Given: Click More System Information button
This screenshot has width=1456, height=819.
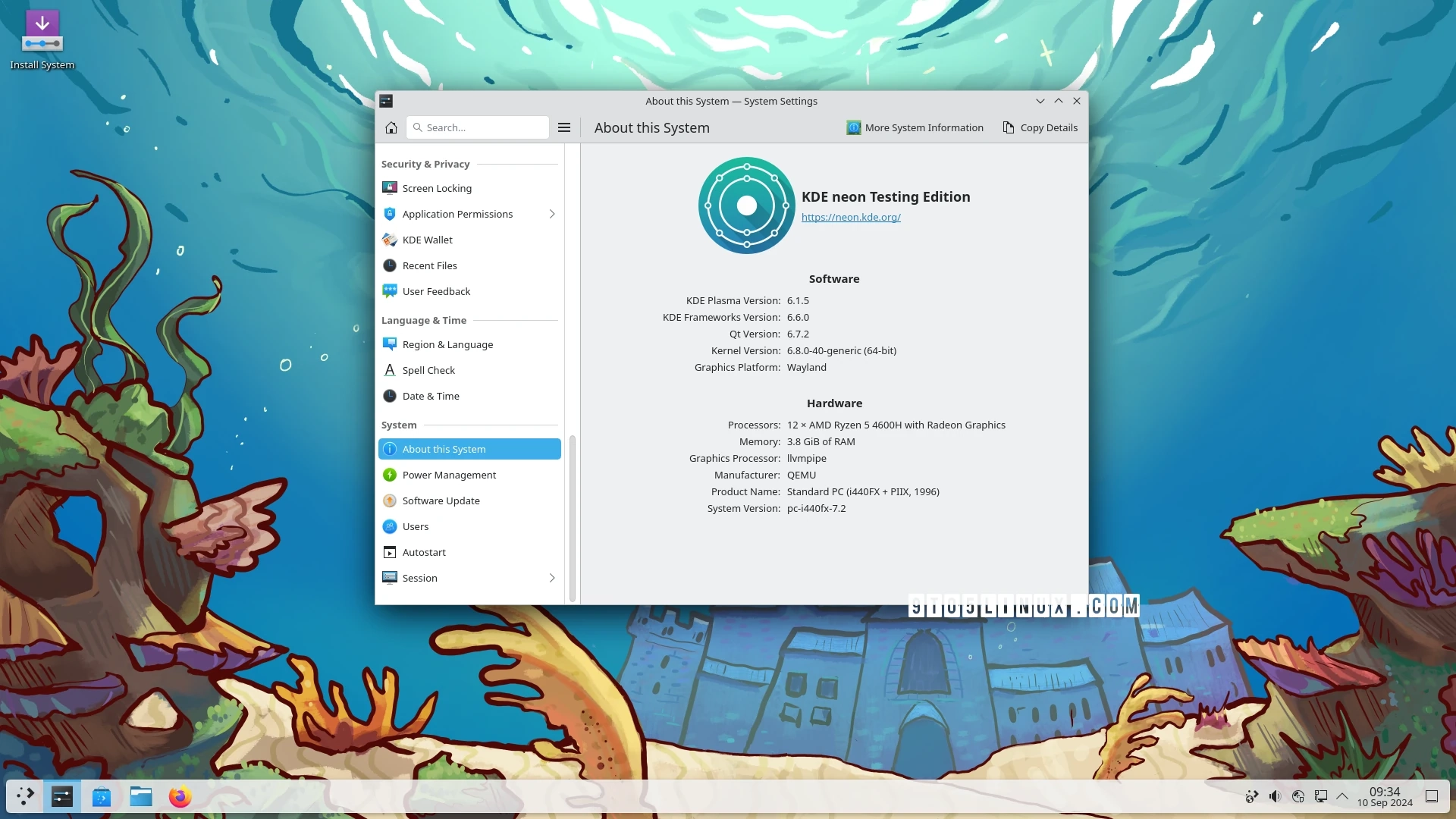Looking at the screenshot, I should pos(915,127).
